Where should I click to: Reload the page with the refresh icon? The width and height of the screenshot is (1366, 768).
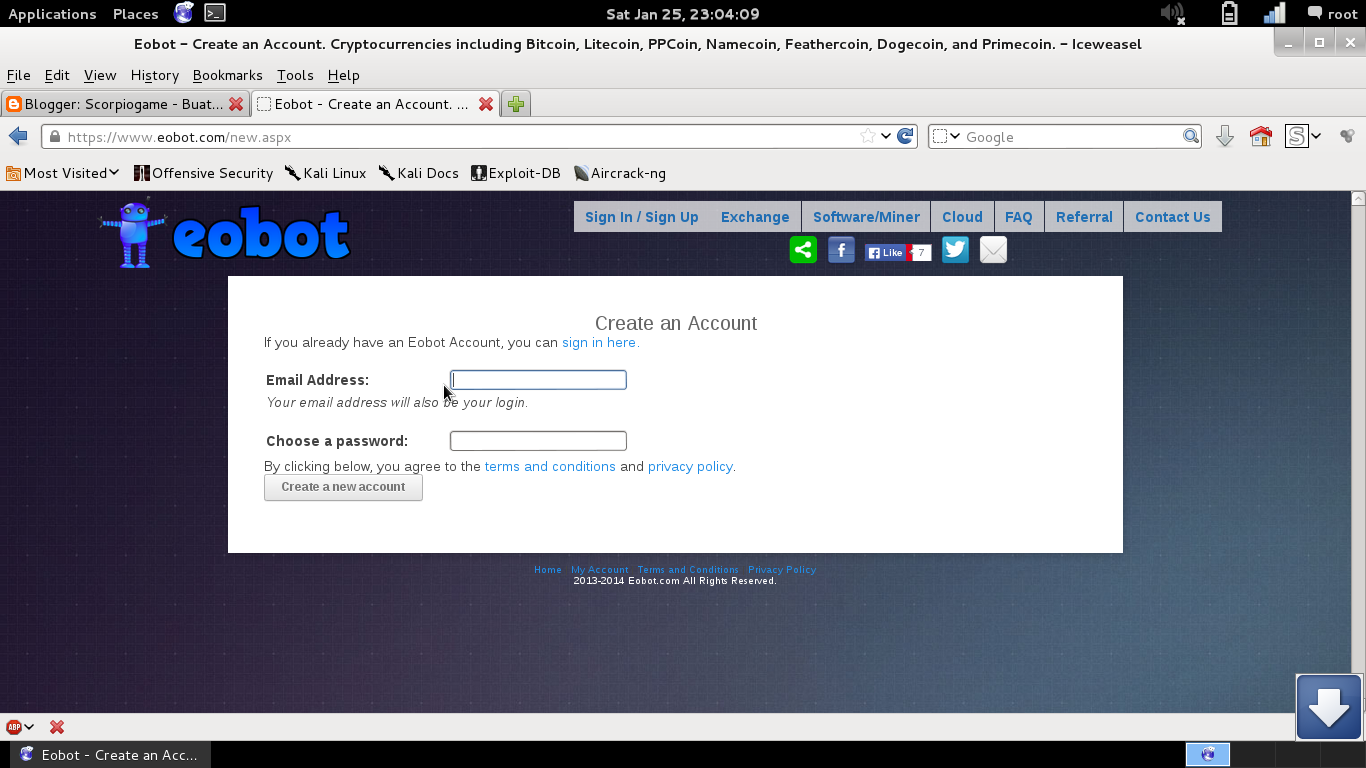pyautogui.click(x=906, y=136)
